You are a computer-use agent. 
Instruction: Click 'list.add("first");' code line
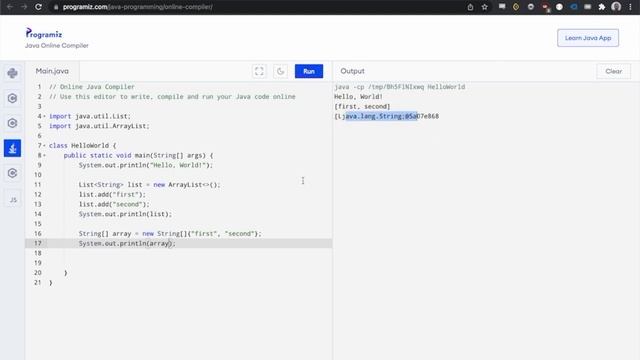click(x=112, y=195)
